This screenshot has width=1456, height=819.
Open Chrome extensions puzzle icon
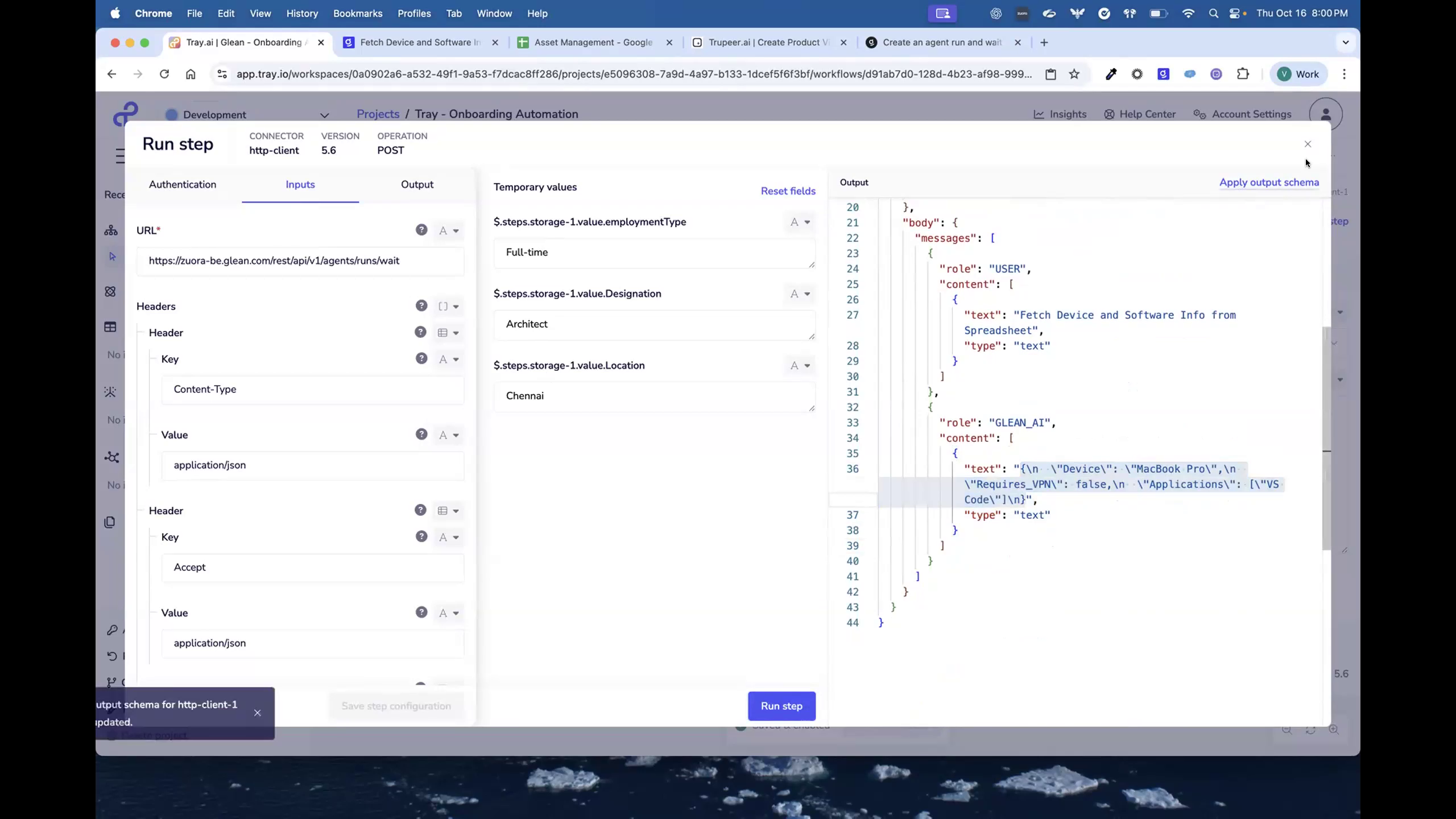pos(1243,74)
